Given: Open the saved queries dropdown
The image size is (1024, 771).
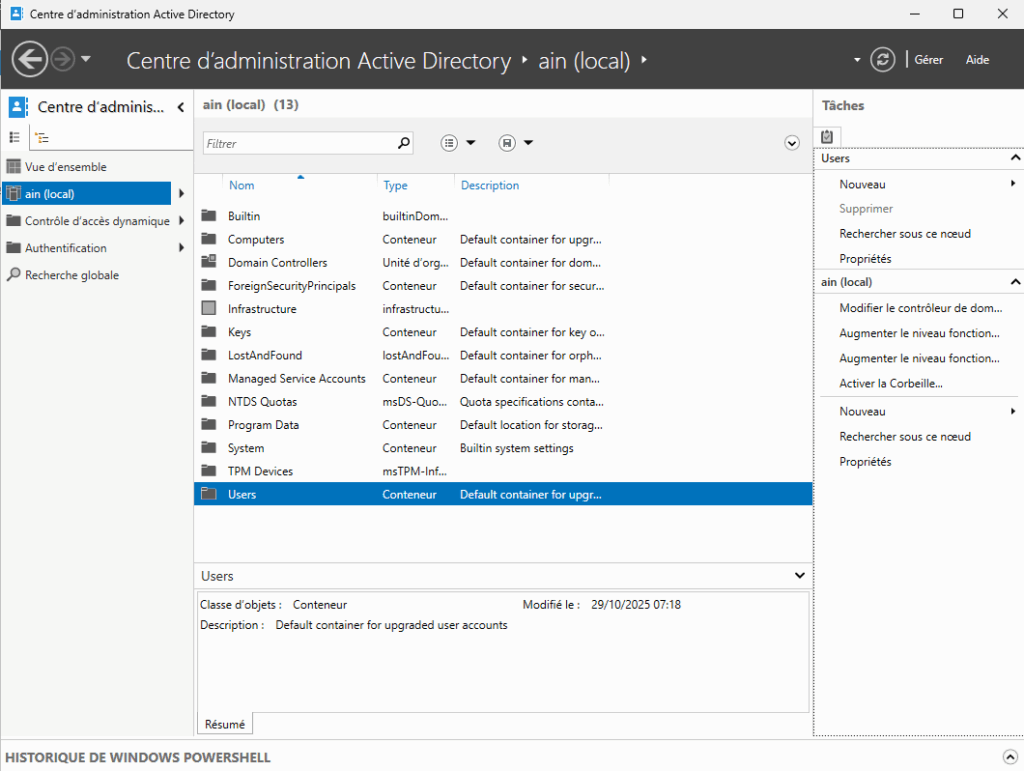Looking at the screenshot, I should 516,143.
